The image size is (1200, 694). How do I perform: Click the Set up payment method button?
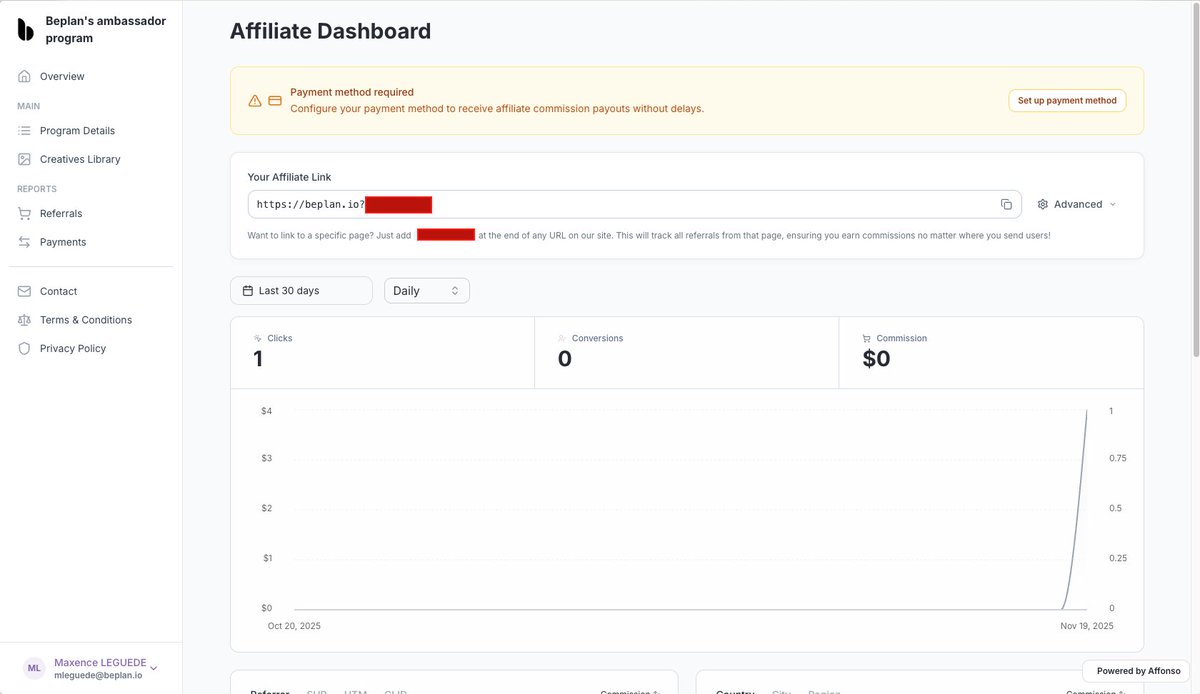1067,100
